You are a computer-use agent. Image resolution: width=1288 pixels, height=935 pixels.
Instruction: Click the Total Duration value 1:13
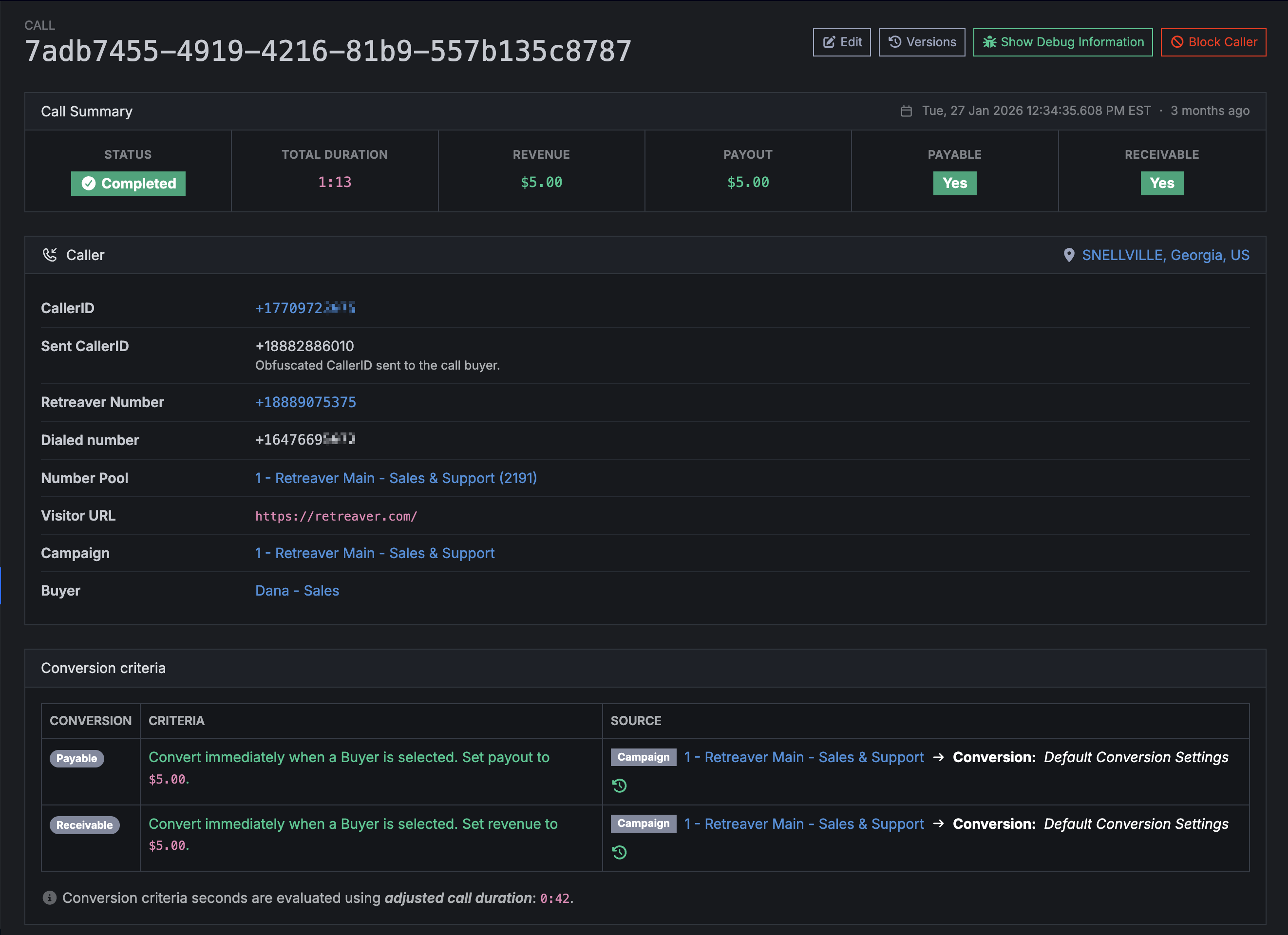pos(335,182)
